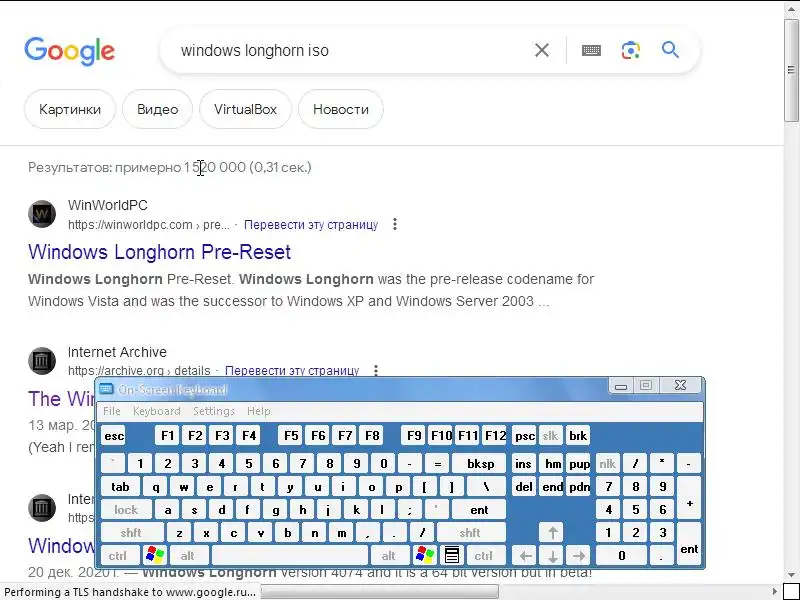This screenshot has height=600, width=800.
Task: Click the right Windows logo key on the keyboard
Action: coord(424,555)
